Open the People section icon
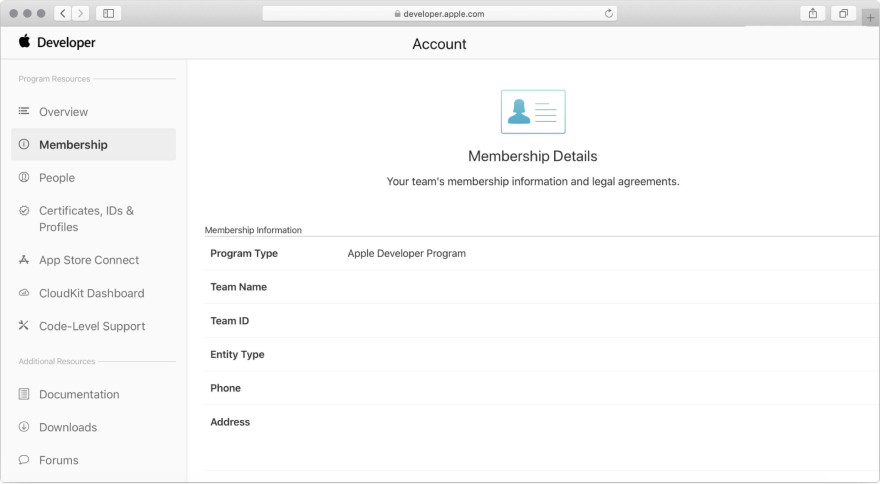 click(24, 177)
